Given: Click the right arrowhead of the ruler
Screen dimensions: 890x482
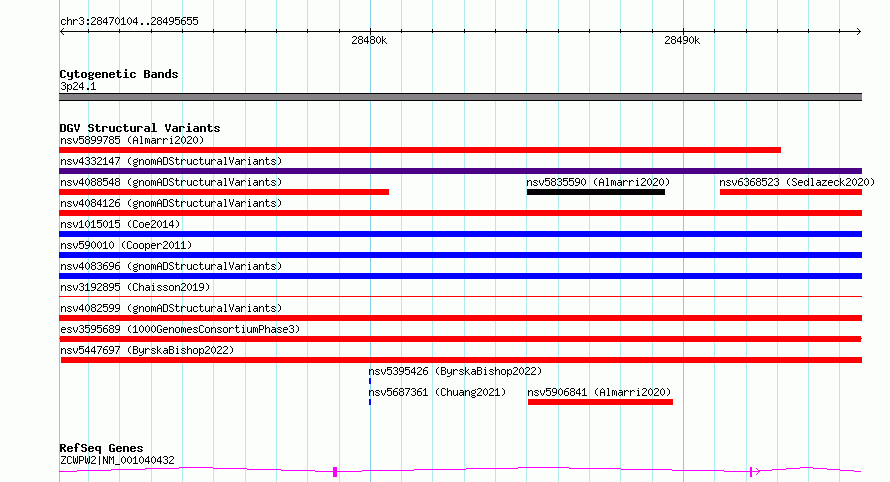Looking at the screenshot, I should pos(859,32).
